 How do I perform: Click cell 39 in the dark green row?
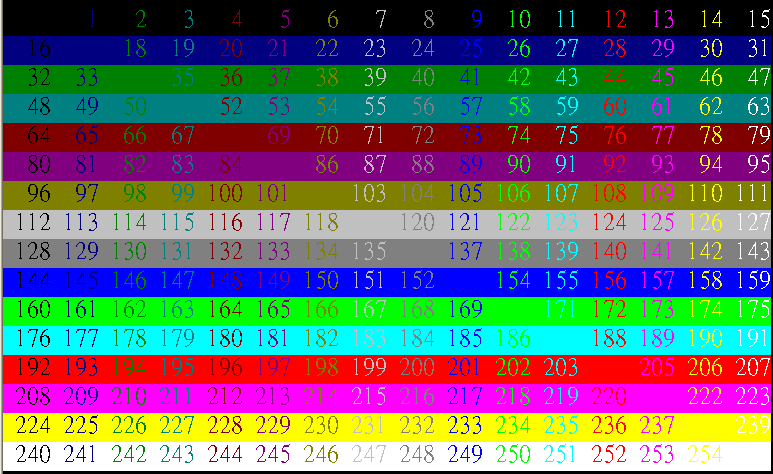375,77
